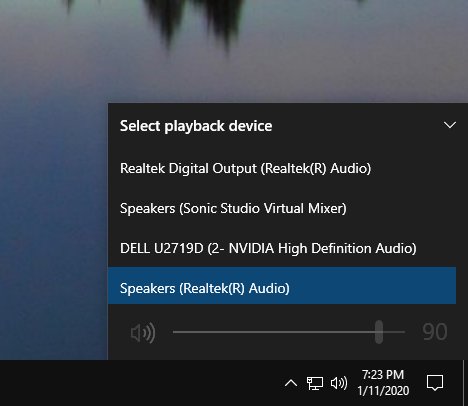Image resolution: width=468 pixels, height=406 pixels.
Task: Mute speakers using the flyout speaker icon
Action: pyautogui.click(x=143, y=332)
